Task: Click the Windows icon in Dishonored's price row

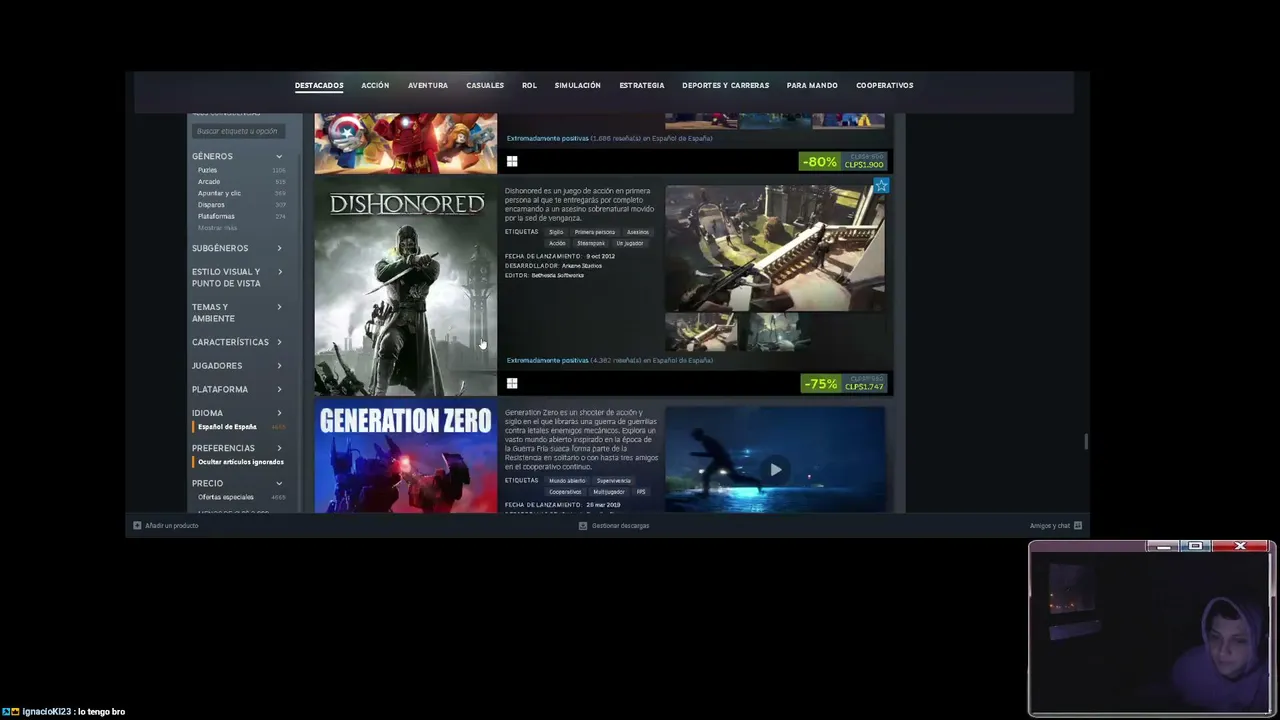Action: [512, 383]
